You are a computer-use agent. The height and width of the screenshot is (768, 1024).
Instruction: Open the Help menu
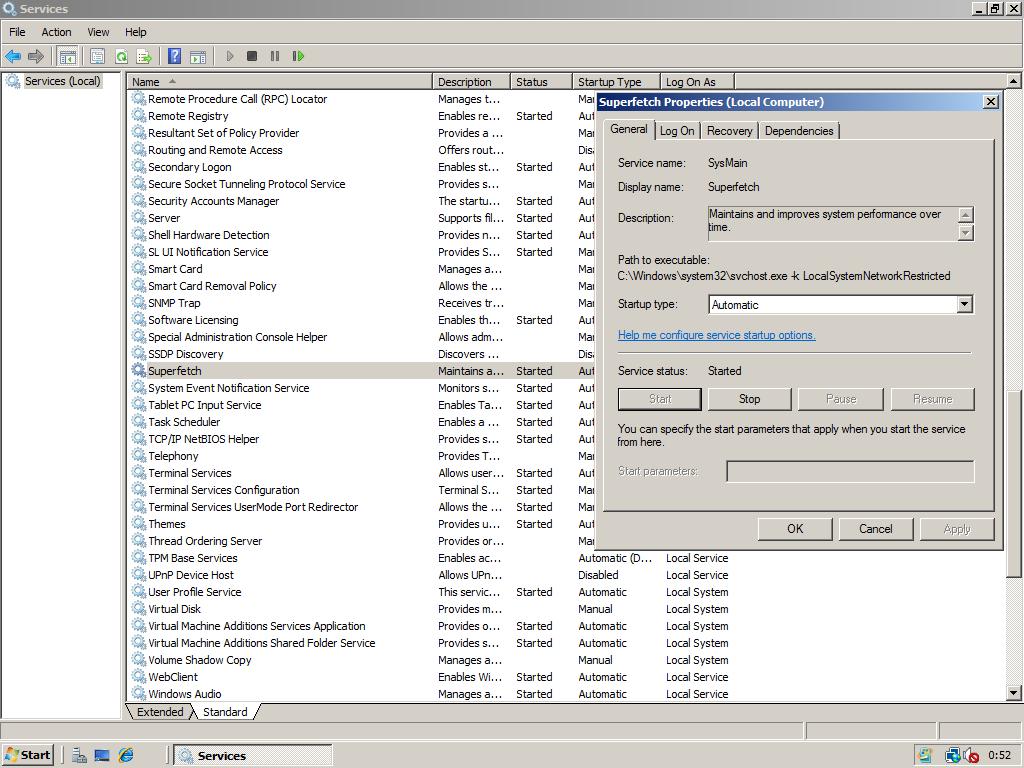[136, 32]
